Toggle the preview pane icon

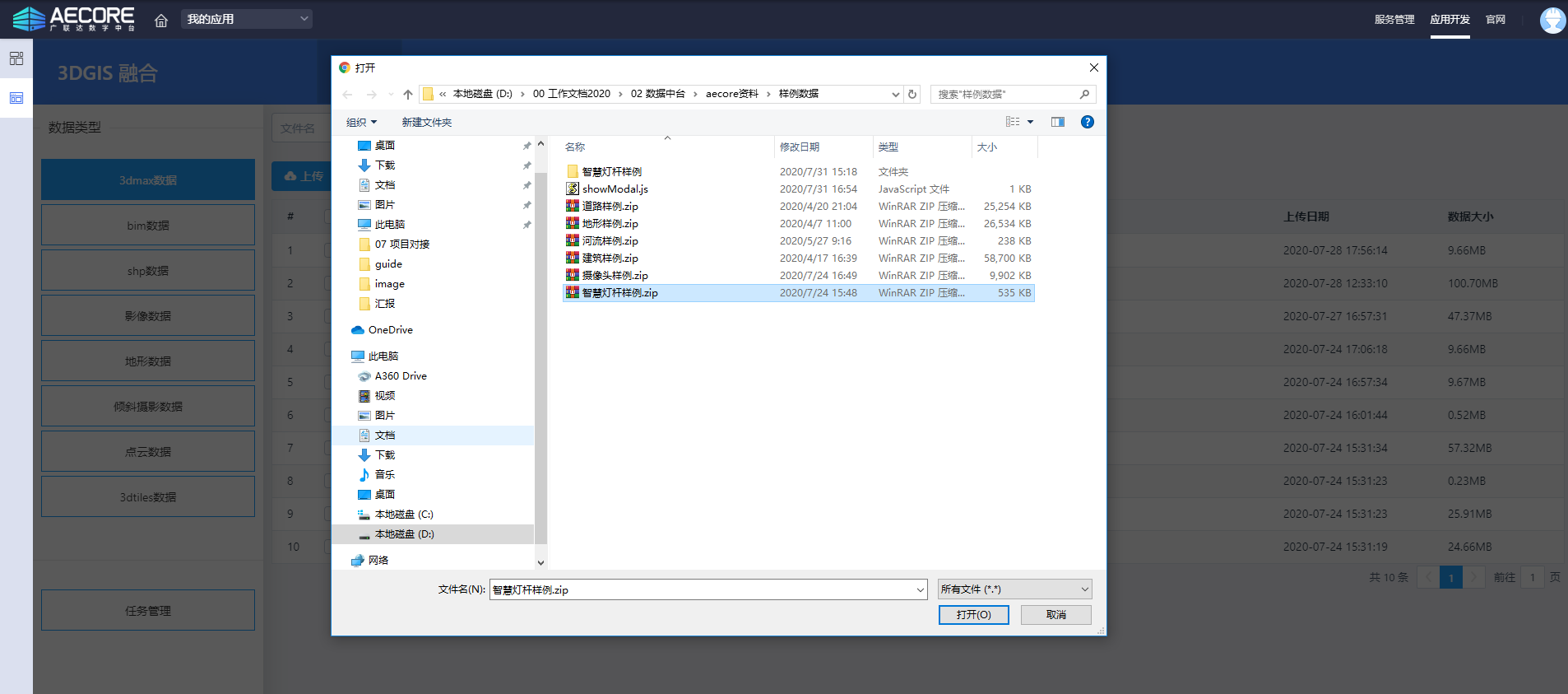pyautogui.click(x=1057, y=122)
